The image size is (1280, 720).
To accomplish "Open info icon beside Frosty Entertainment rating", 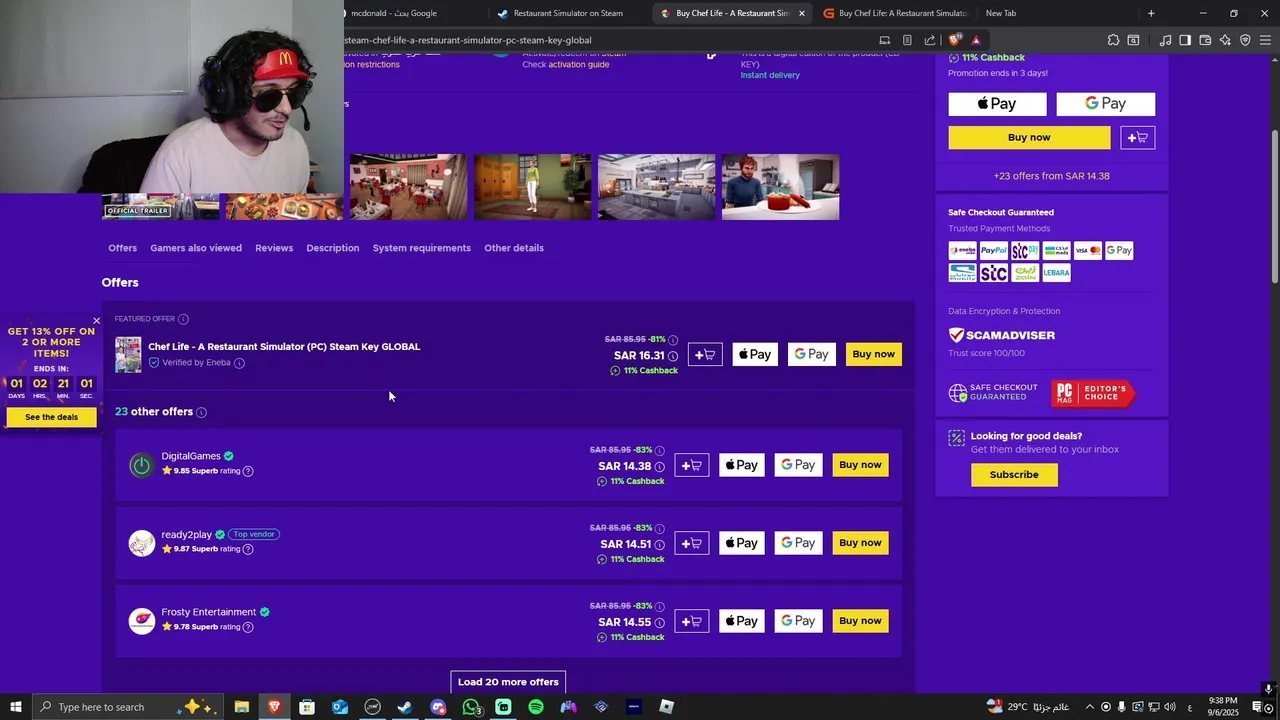I will pos(248,627).
